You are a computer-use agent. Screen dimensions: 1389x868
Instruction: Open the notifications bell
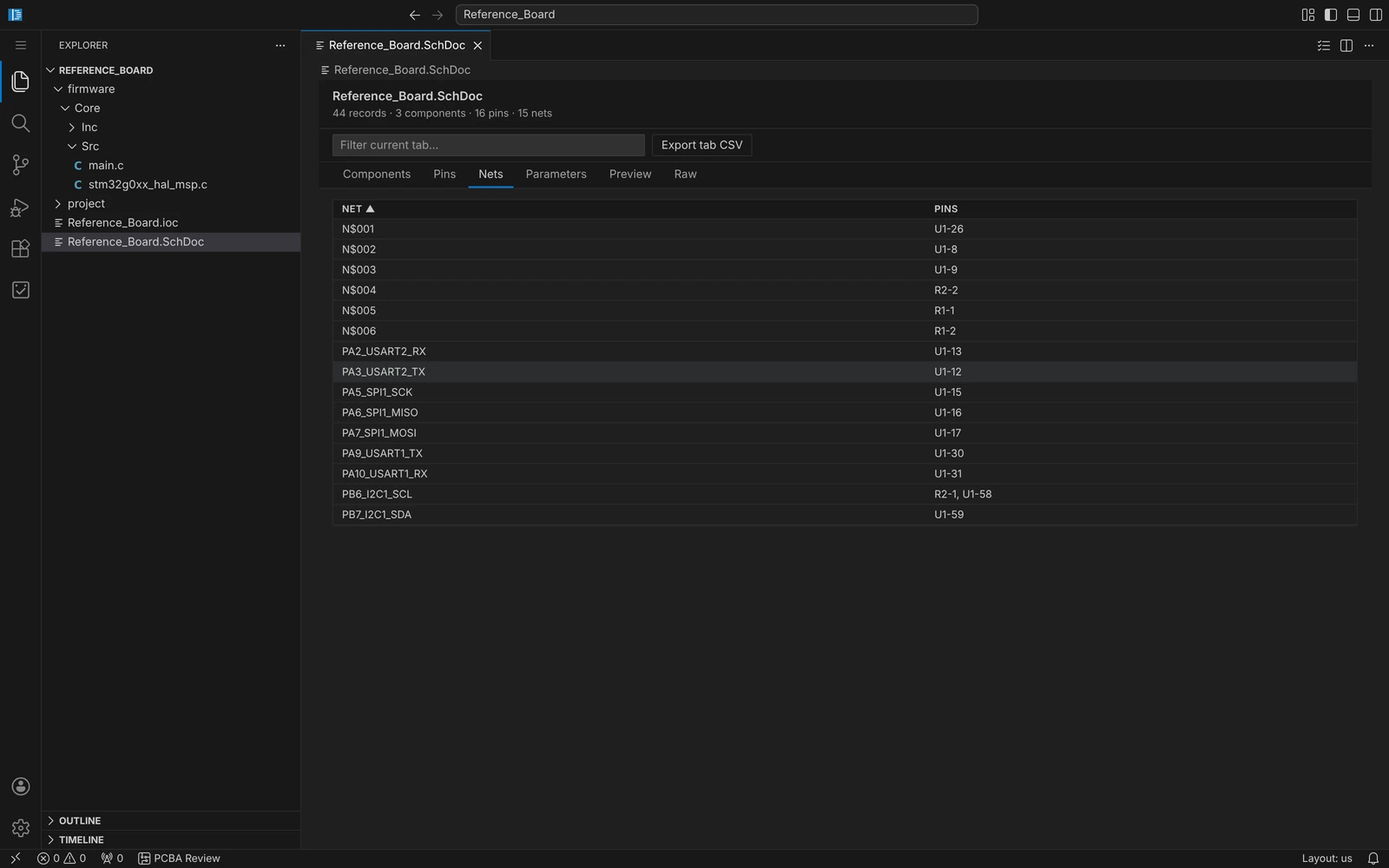coord(1373,858)
